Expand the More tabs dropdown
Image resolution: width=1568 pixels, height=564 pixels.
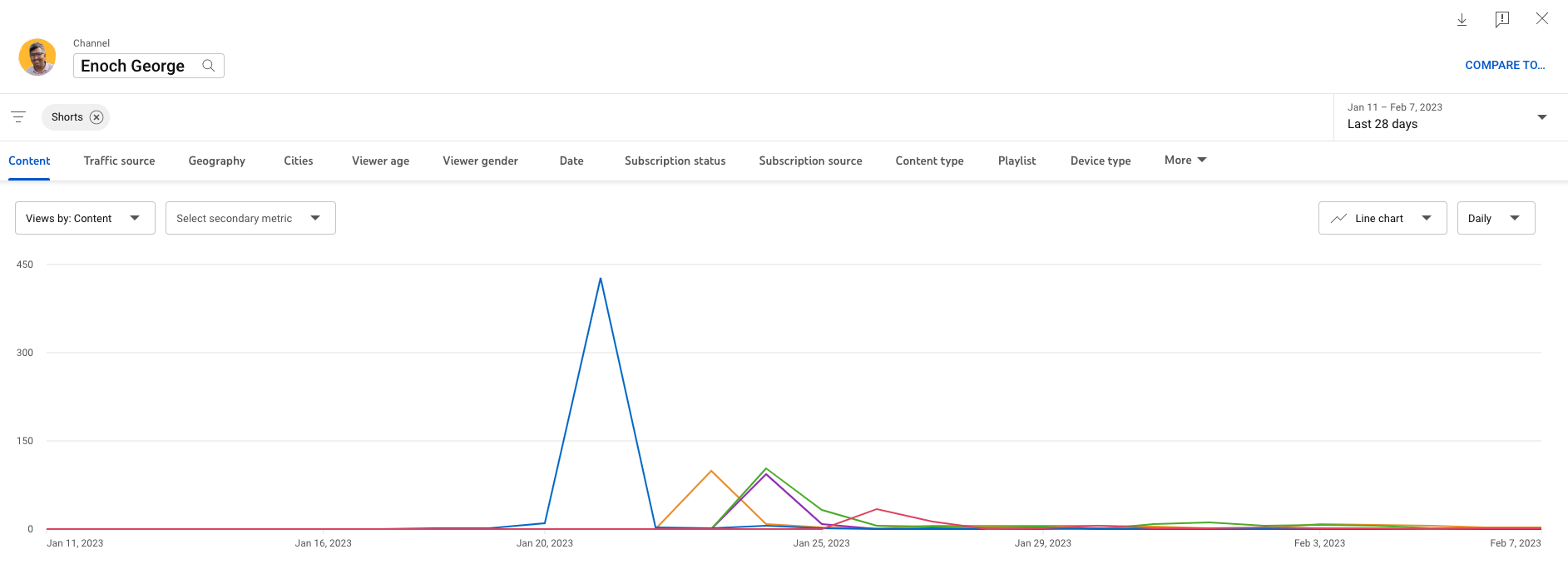tap(1185, 160)
